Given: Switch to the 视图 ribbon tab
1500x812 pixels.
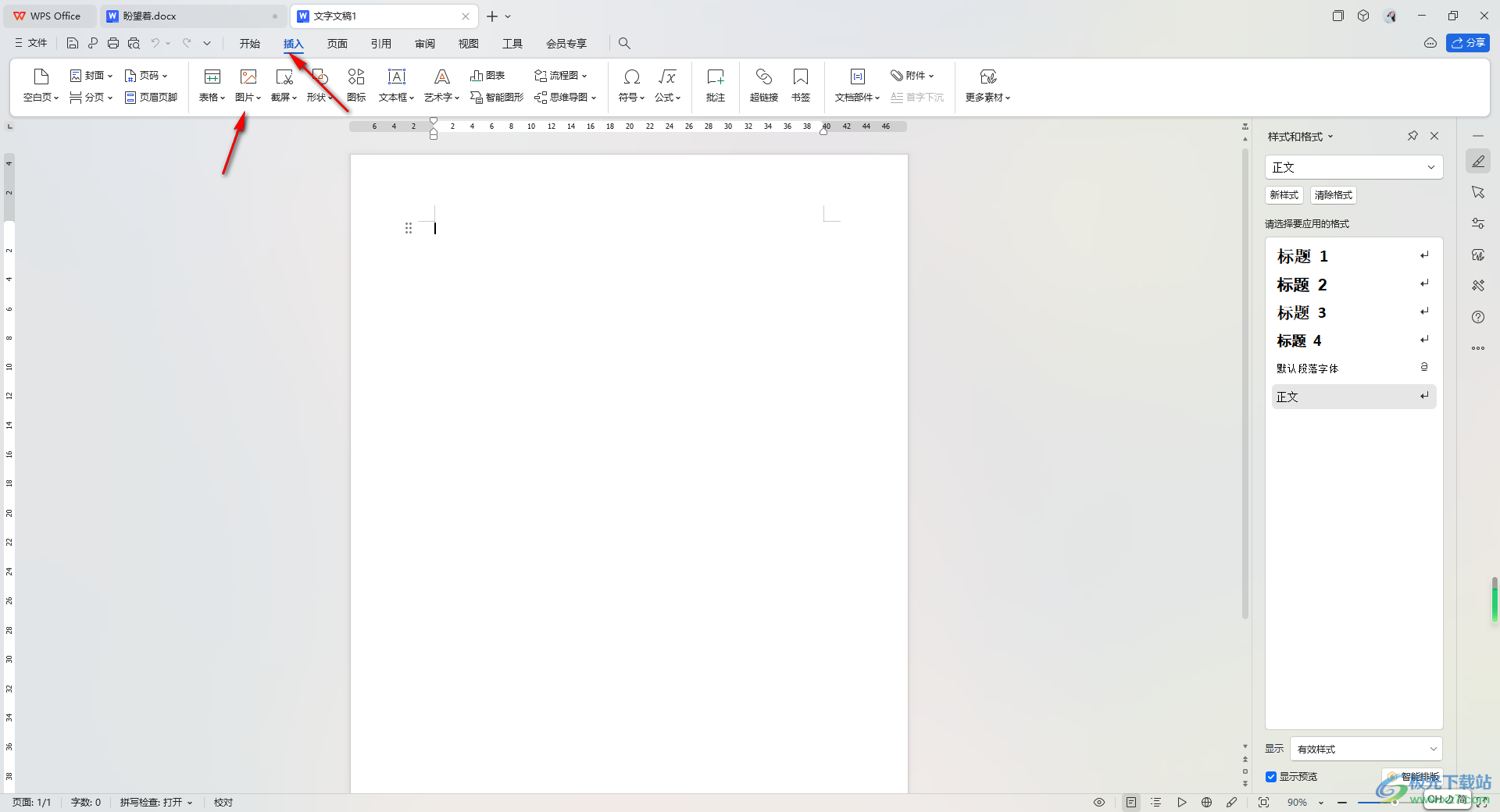Looking at the screenshot, I should (x=469, y=44).
